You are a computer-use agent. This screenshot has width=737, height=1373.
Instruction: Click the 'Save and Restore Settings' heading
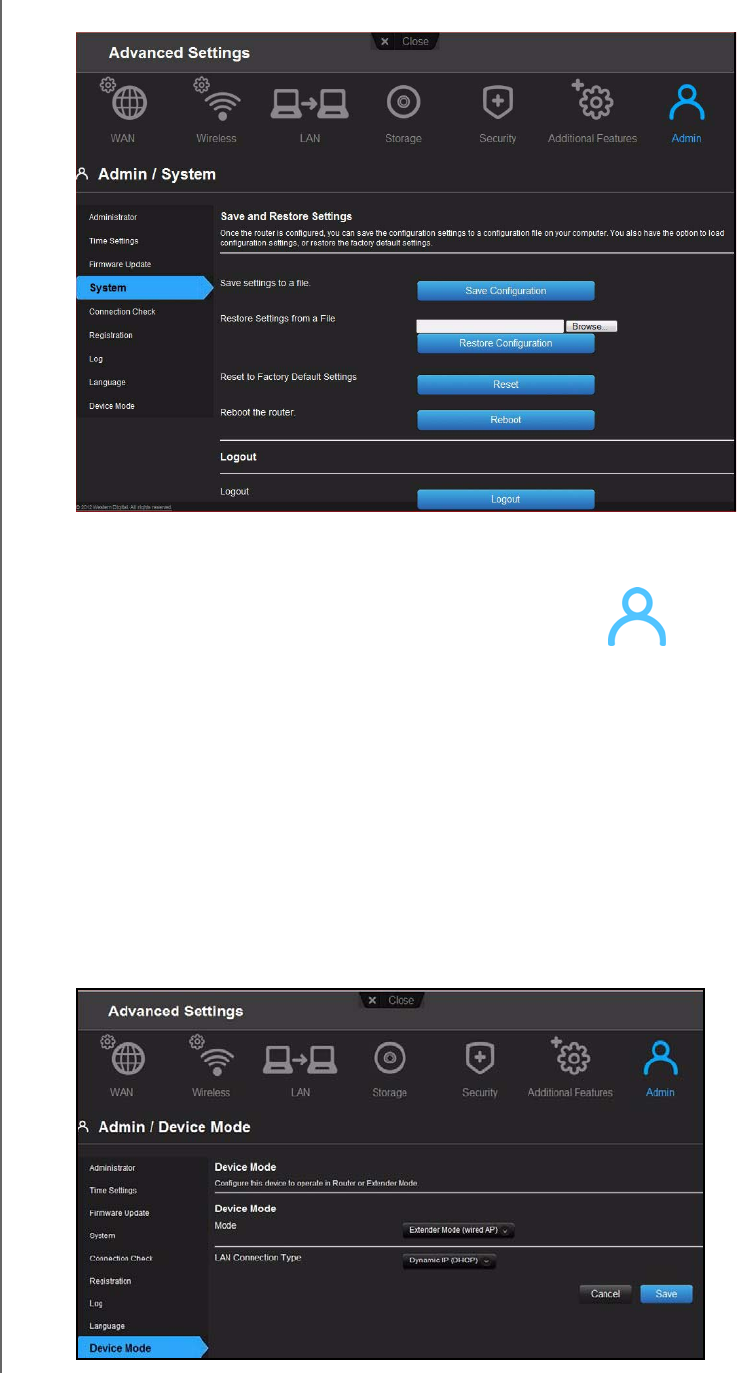coord(286,216)
